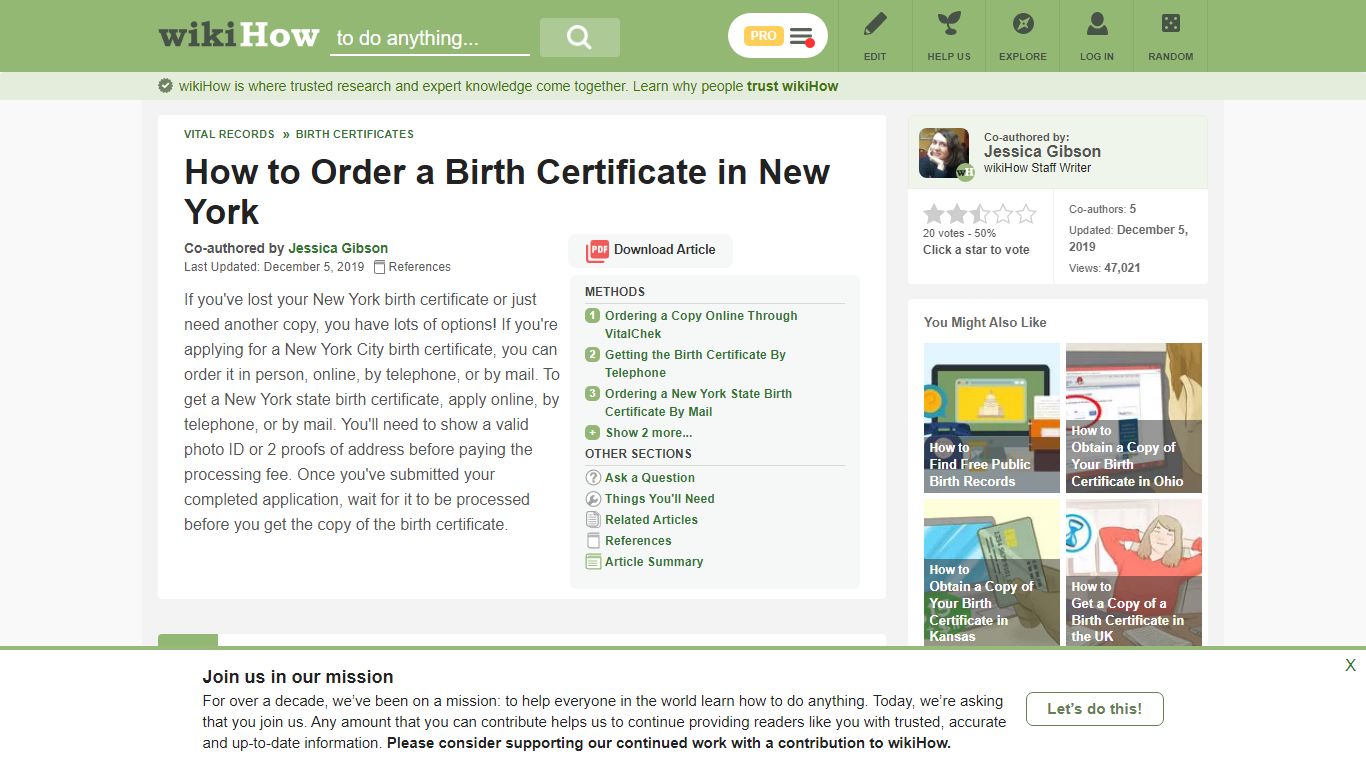The height and width of the screenshot is (768, 1366).
Task: Click the green trust checkmark icon
Action: pyautogui.click(x=165, y=86)
